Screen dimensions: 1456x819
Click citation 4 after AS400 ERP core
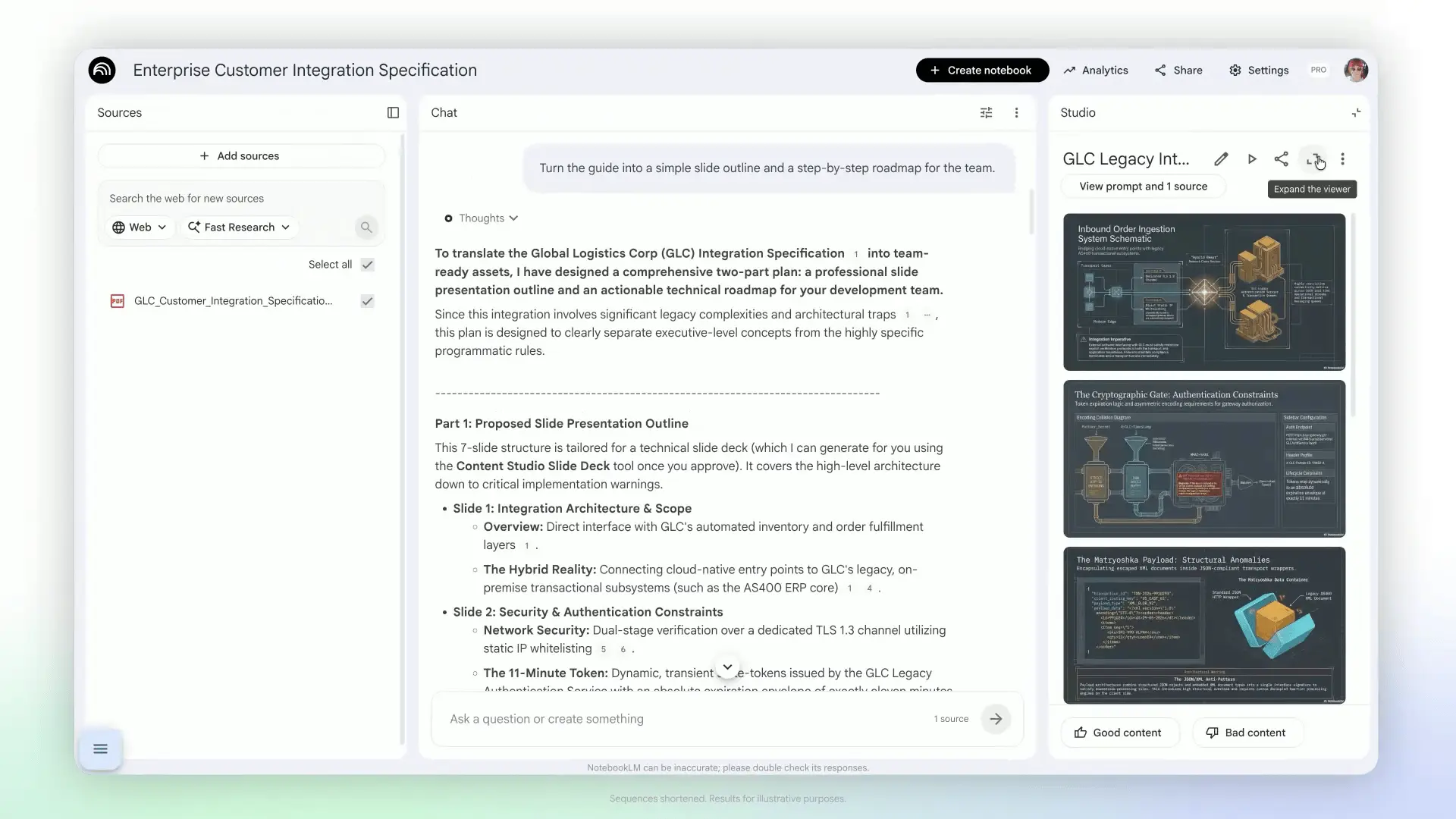point(869,588)
